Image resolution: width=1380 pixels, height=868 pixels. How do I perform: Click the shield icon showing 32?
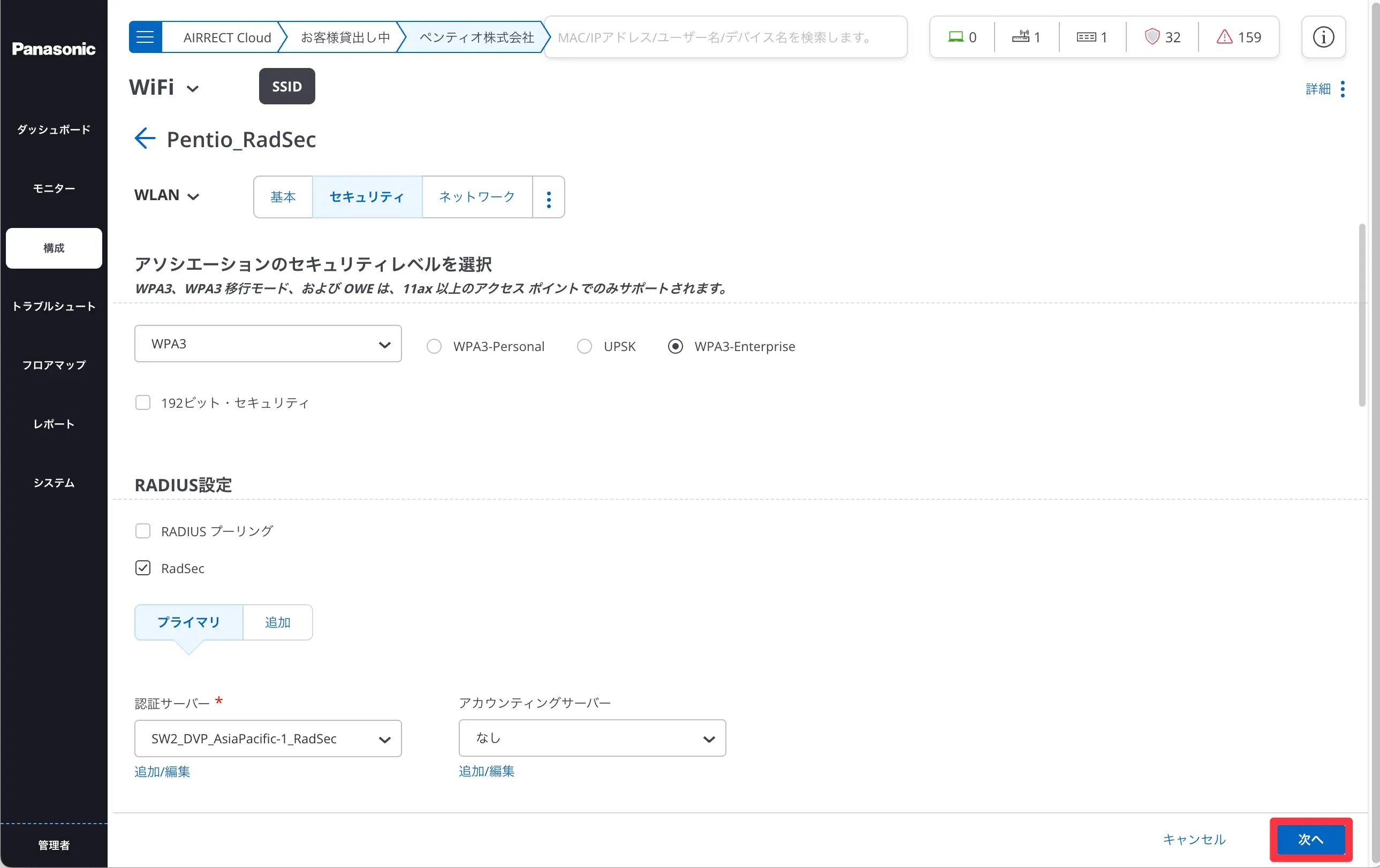pos(1162,37)
